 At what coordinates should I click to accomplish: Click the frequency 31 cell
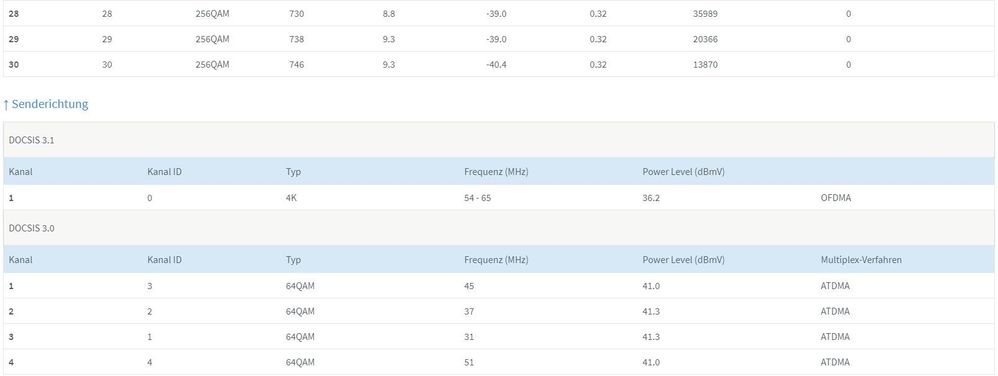pyautogui.click(x=469, y=337)
